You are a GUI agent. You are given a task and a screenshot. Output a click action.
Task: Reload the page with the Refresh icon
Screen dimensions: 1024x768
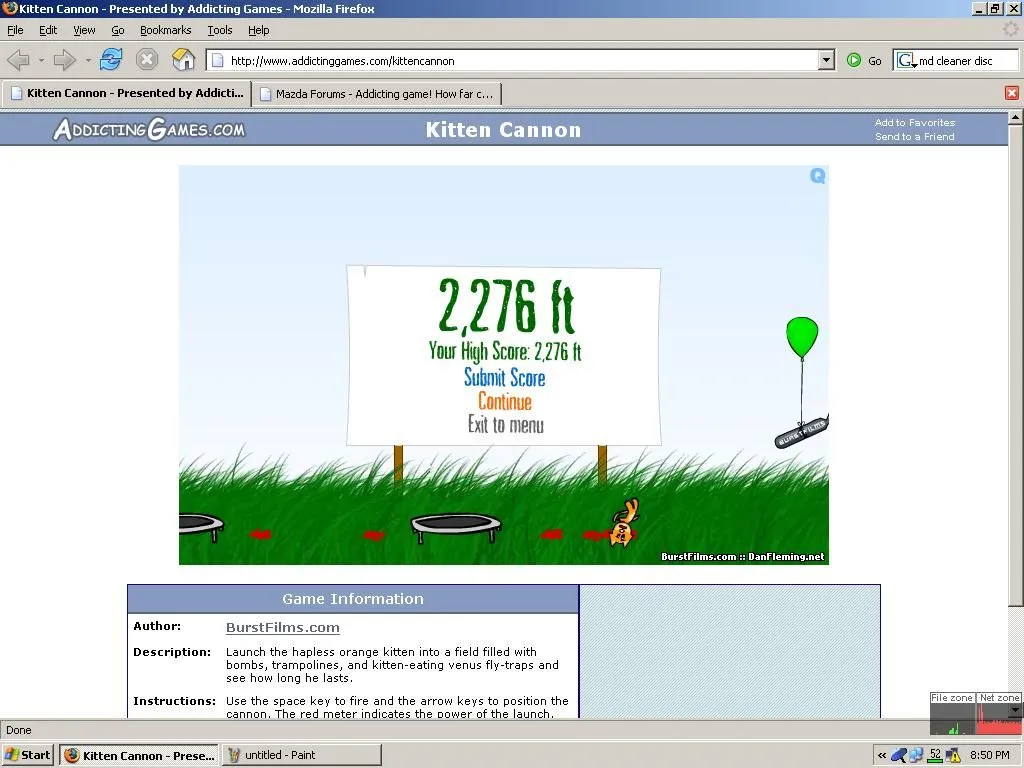[111, 59]
